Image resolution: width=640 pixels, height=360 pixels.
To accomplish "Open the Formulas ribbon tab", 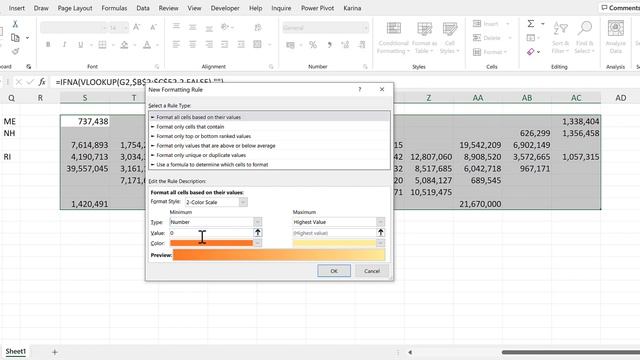I will tap(114, 8).
